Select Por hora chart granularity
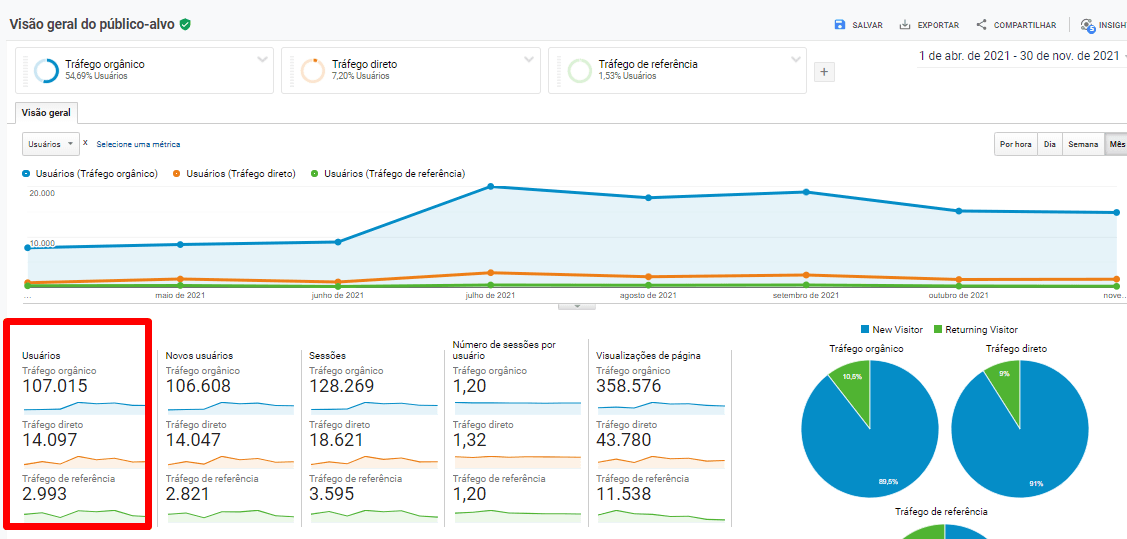Screen dimensions: 1127x539 click(1015, 144)
